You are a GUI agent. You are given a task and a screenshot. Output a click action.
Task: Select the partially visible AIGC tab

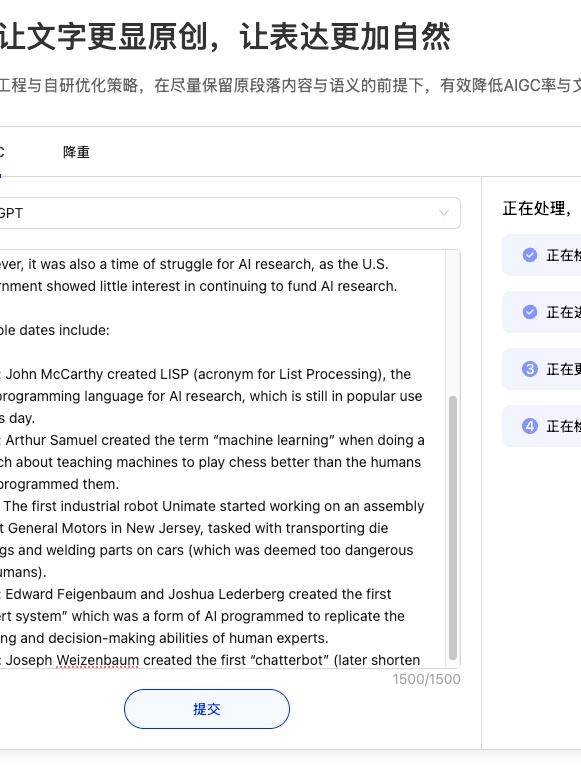tap(1, 152)
